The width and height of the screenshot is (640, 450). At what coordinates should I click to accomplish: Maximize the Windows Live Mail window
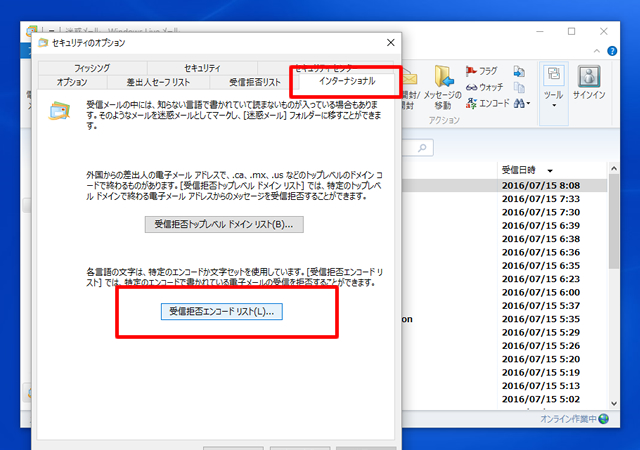tap(571, 31)
